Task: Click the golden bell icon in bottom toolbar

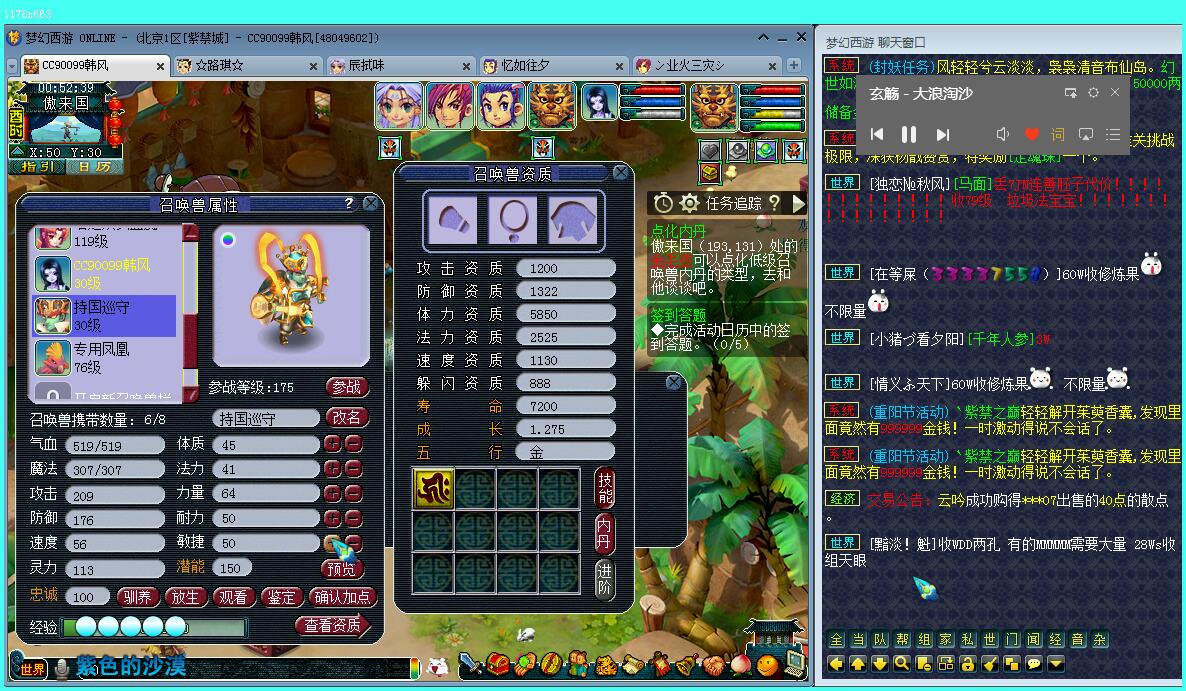Action: pyautogui.click(x=686, y=665)
